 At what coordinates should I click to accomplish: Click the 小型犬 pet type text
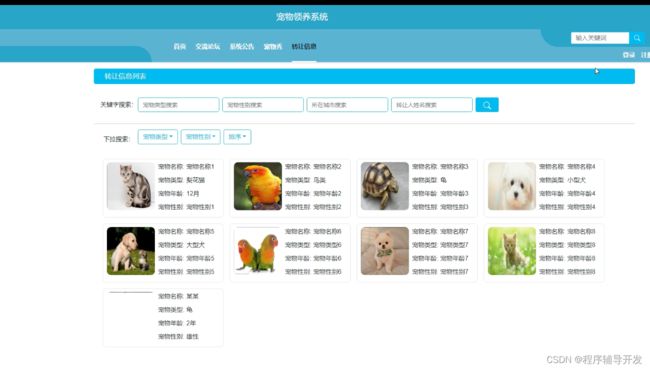pos(577,180)
